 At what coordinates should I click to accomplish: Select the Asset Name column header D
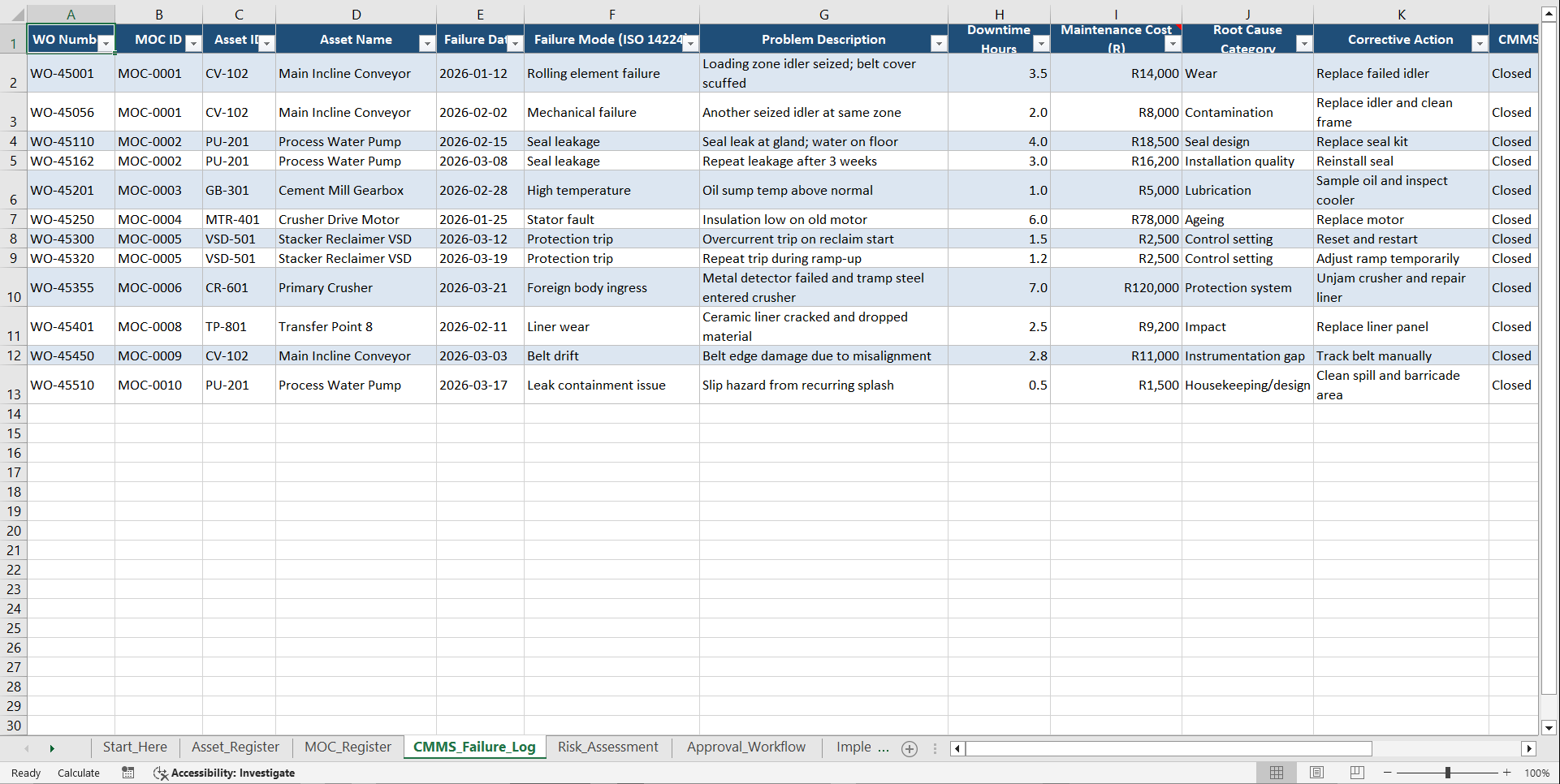(x=357, y=14)
